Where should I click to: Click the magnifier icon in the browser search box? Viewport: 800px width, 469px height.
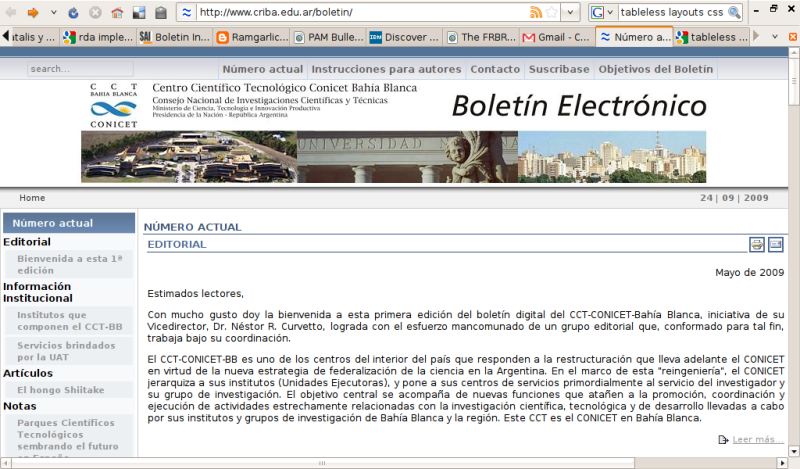pos(734,12)
